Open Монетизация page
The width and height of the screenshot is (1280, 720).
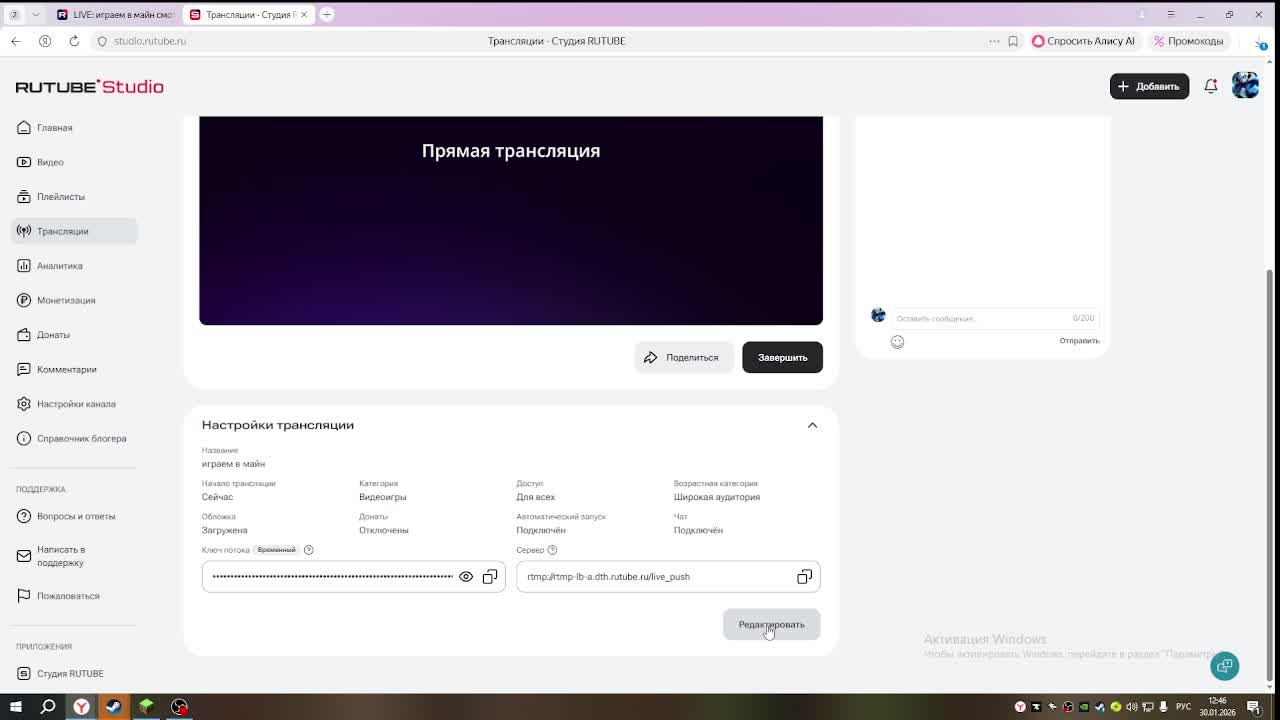point(66,300)
